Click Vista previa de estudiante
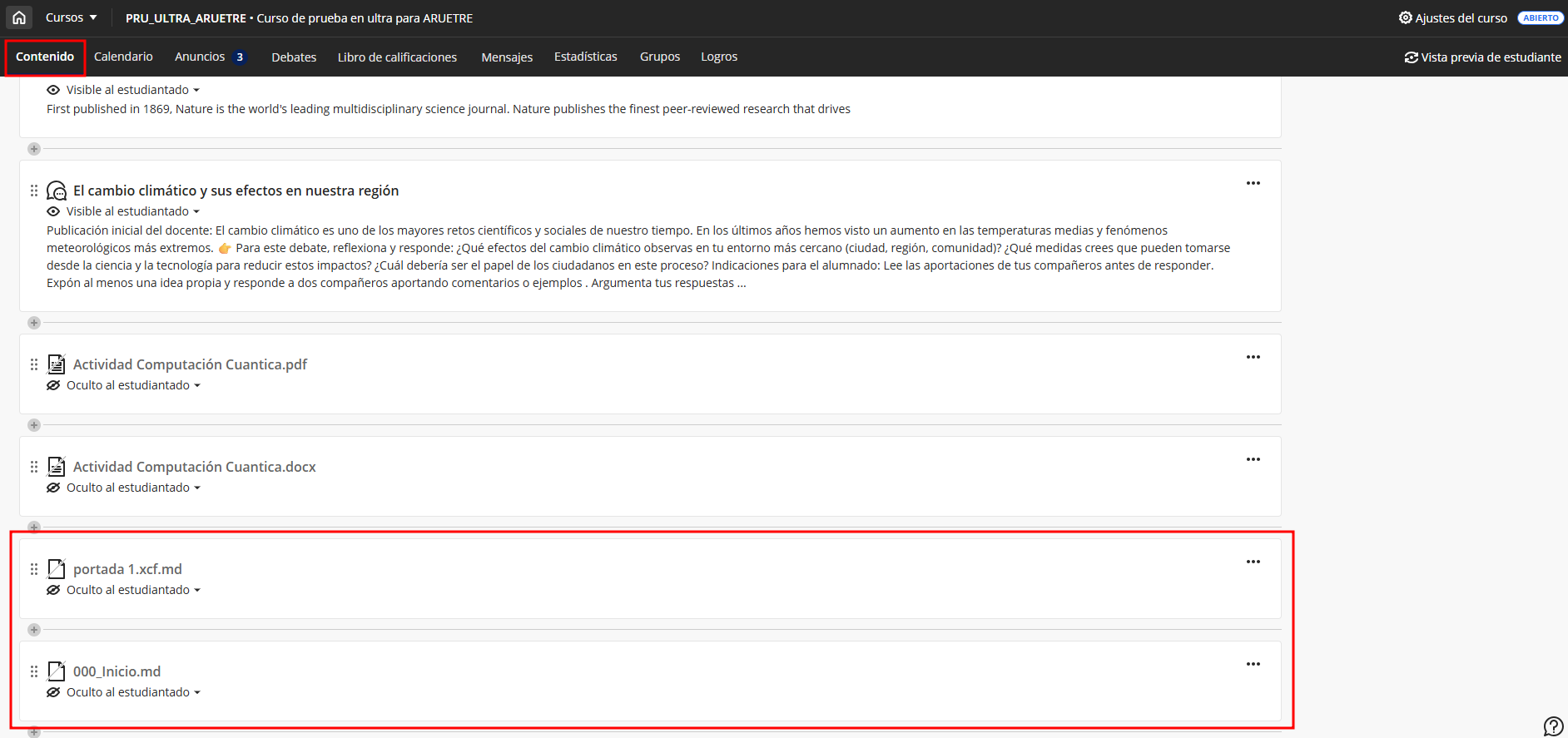Viewport: 1568px width, 738px height. (1482, 57)
